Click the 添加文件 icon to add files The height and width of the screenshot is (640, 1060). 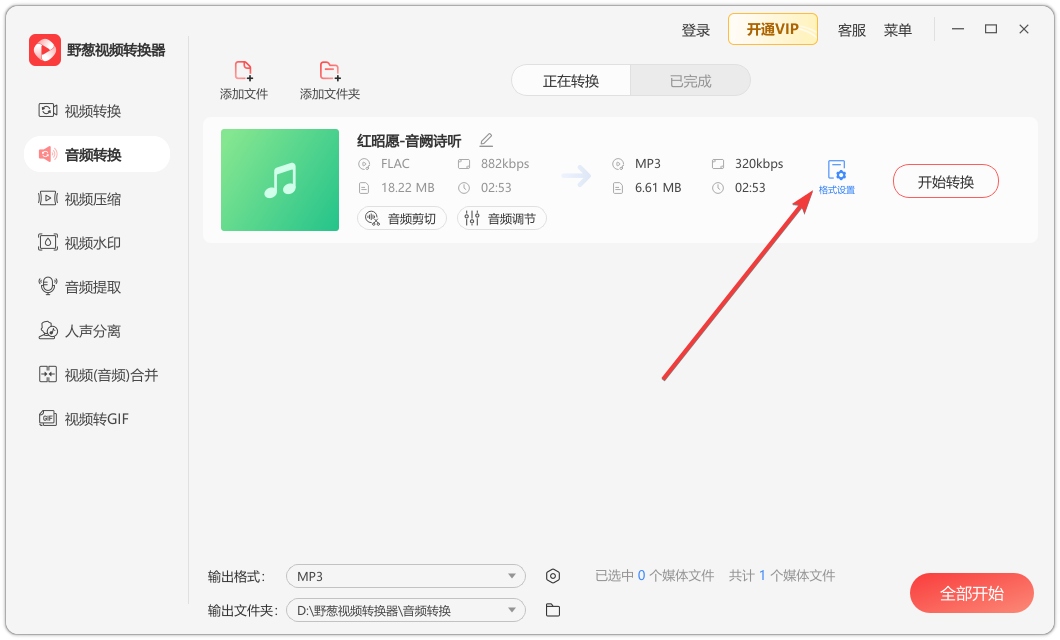(243, 78)
